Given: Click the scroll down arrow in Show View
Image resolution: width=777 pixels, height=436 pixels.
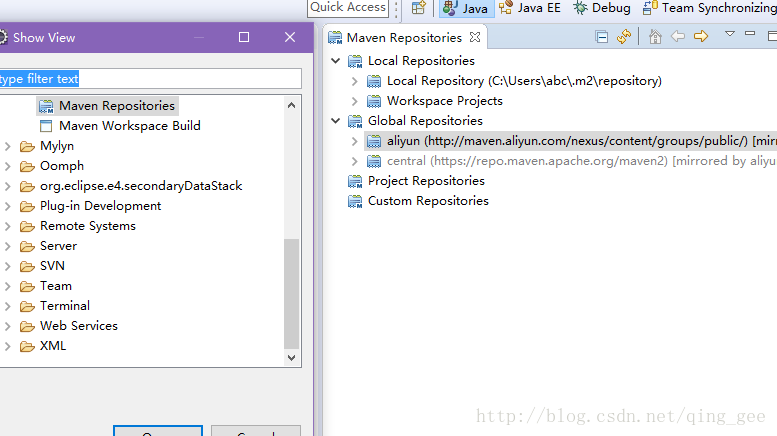Looking at the screenshot, I should pyautogui.click(x=291, y=357).
